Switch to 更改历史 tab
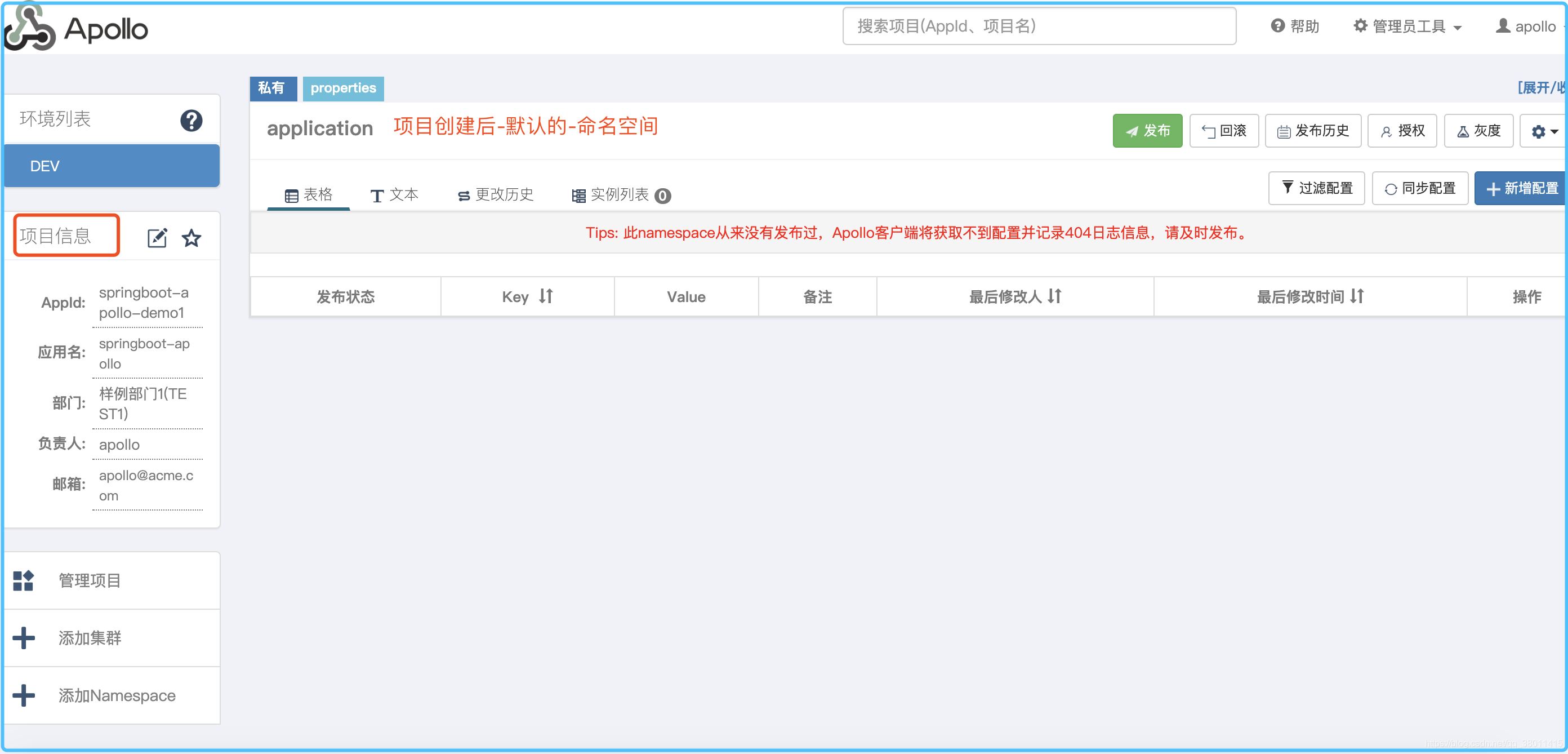 (496, 195)
